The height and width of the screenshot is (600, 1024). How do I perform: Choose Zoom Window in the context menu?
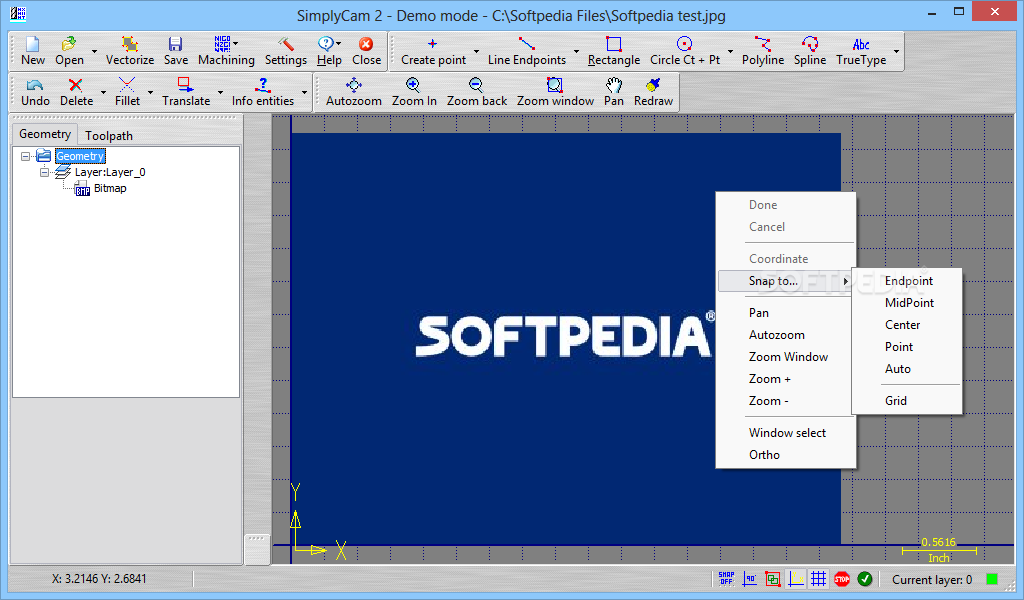click(786, 357)
